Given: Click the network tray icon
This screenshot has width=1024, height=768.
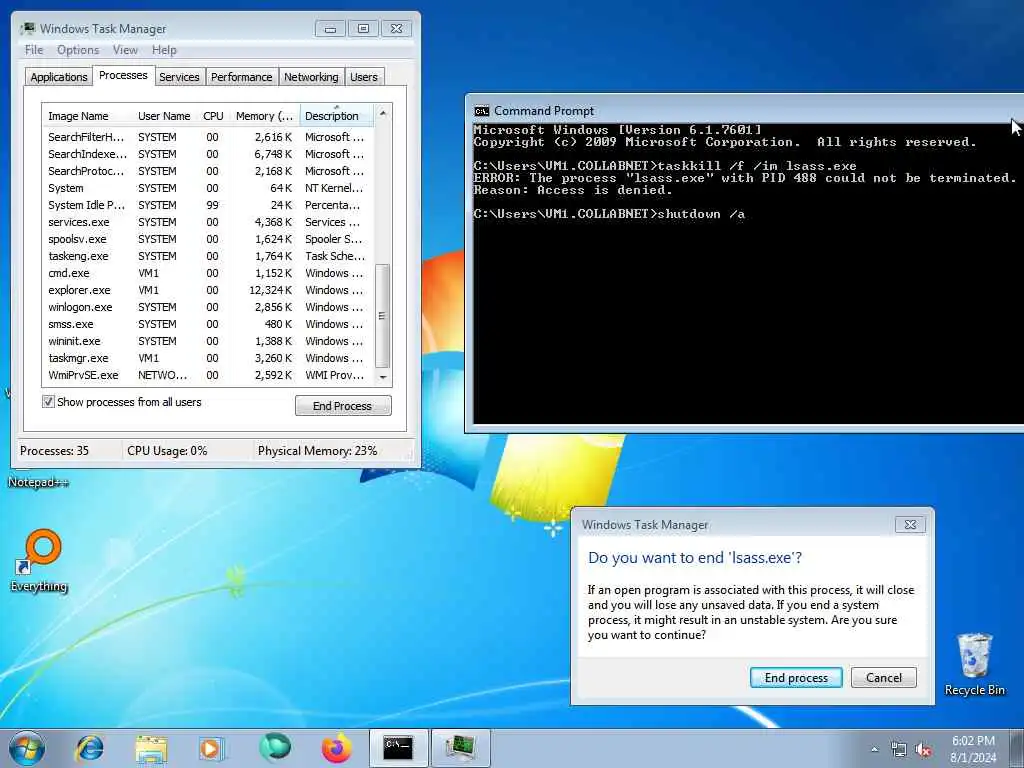Looking at the screenshot, I should [x=899, y=750].
